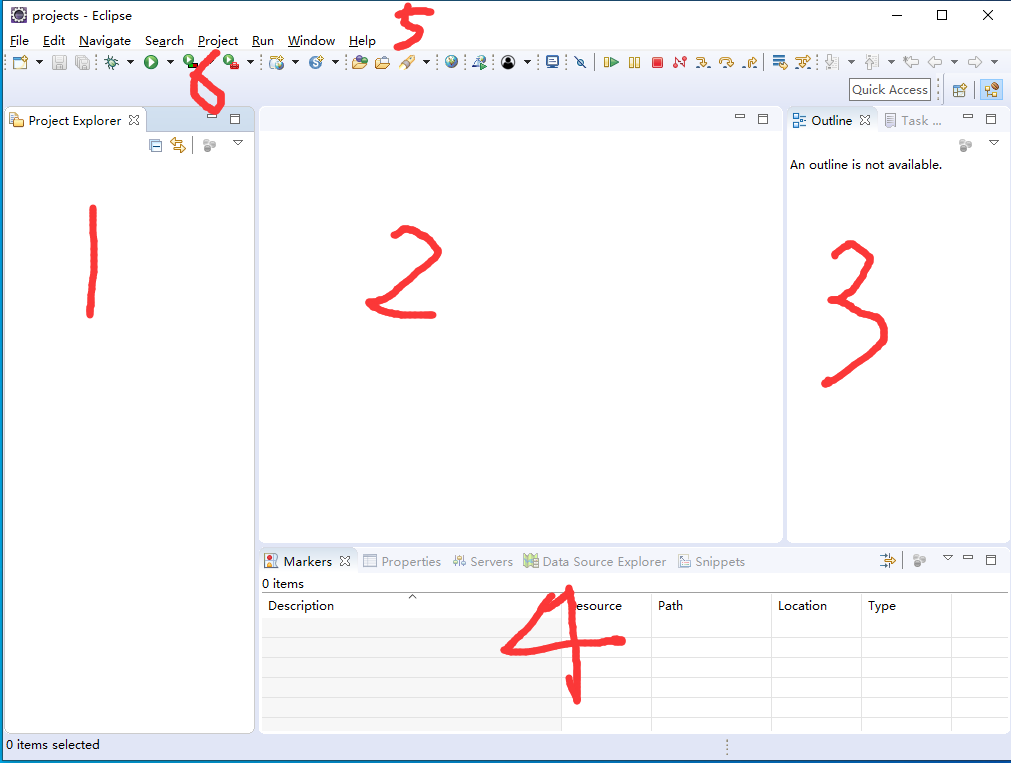
Task: Click the Step Over icon
Action: pyautogui.click(x=726, y=62)
